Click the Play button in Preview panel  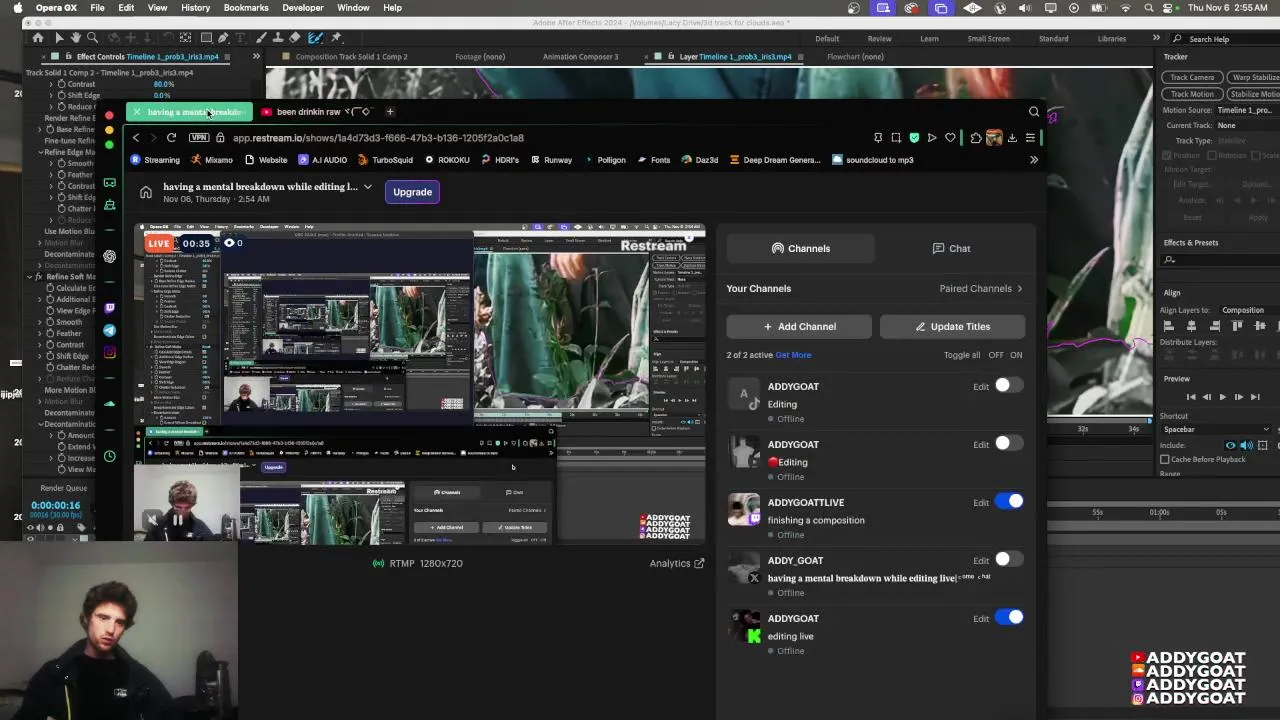(x=1222, y=397)
